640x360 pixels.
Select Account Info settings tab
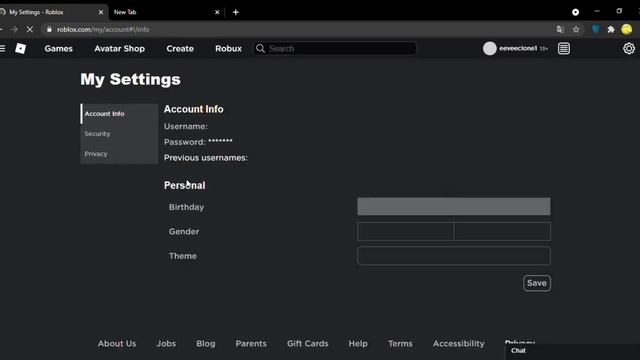pos(119,114)
